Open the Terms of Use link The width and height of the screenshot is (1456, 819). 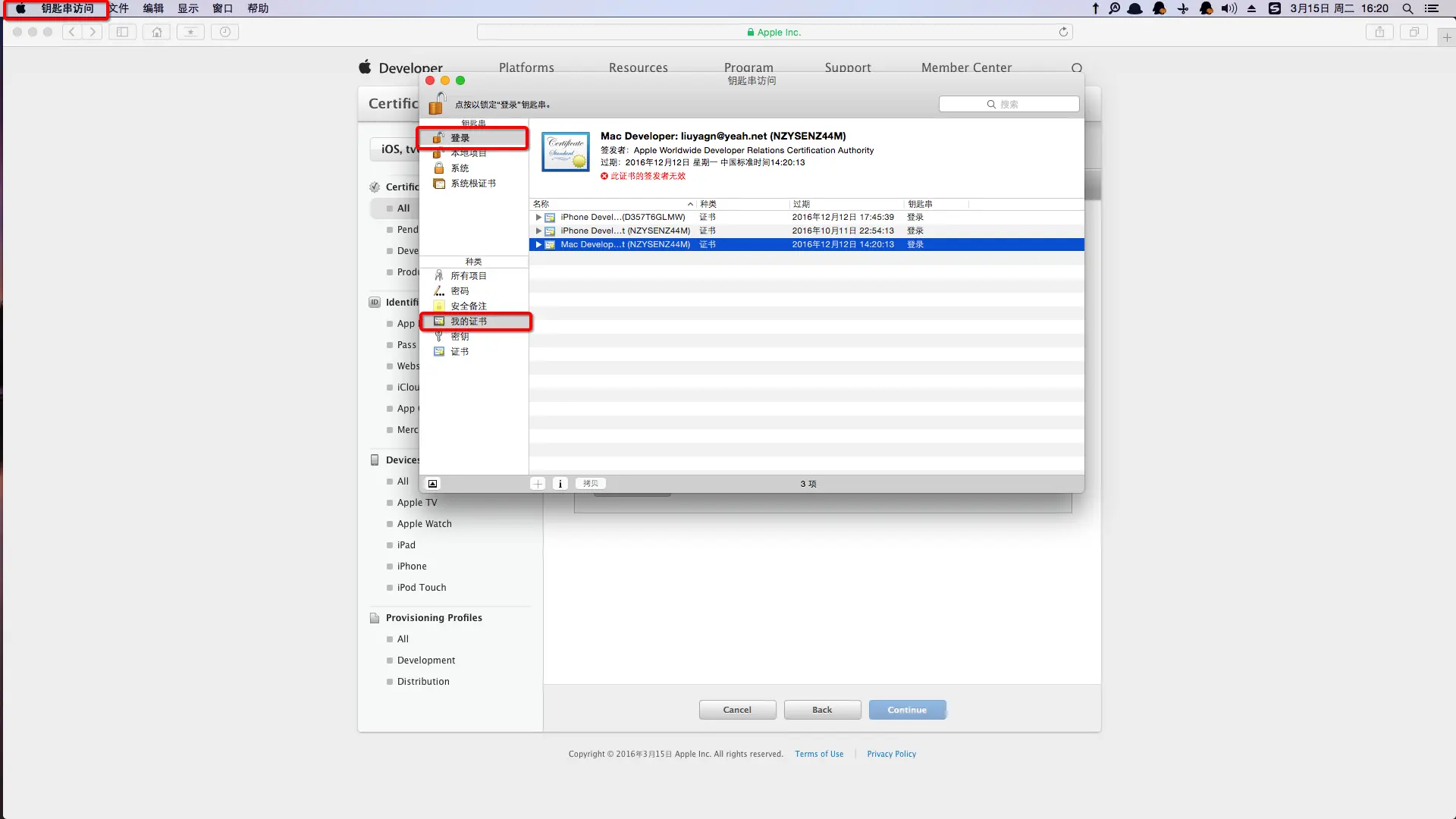pyautogui.click(x=819, y=754)
